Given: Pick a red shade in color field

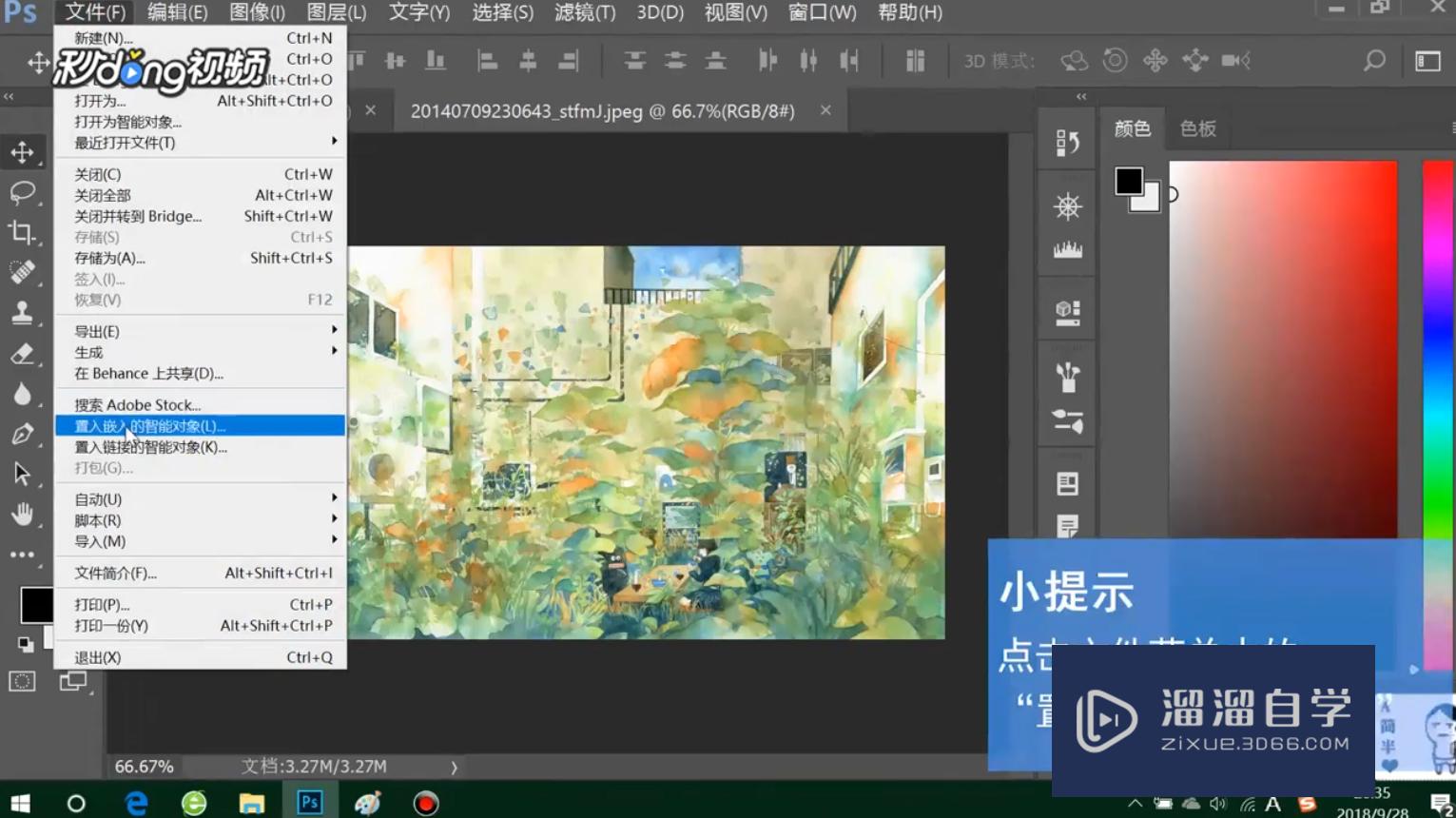Looking at the screenshot, I should click(x=1283, y=349).
